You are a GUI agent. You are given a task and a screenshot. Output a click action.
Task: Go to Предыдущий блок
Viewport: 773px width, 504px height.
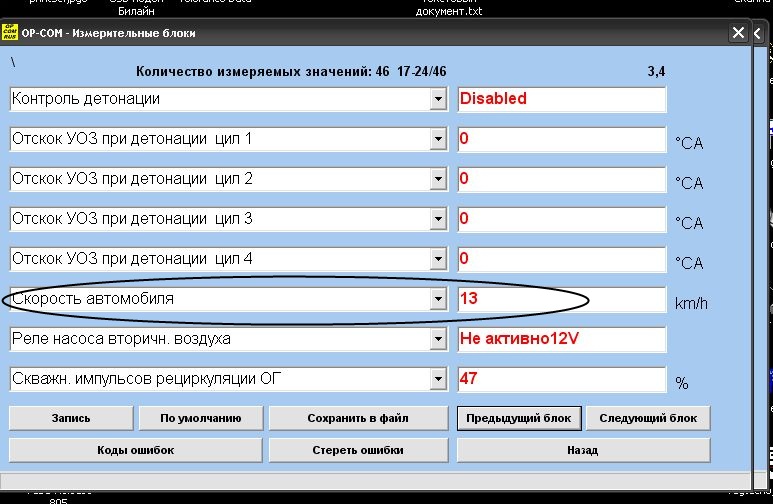pos(519,418)
